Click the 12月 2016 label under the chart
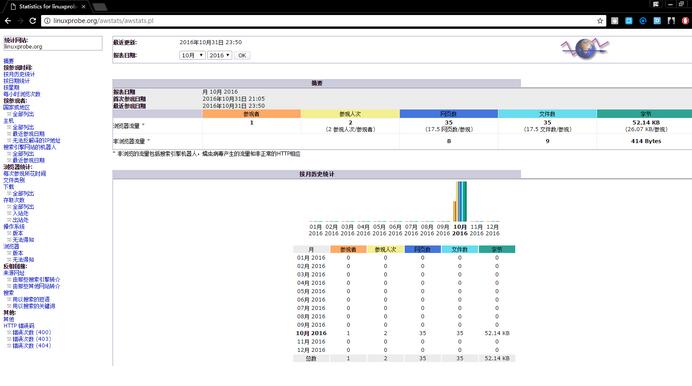Image resolution: width=692 pixels, height=386 pixels. point(493,230)
